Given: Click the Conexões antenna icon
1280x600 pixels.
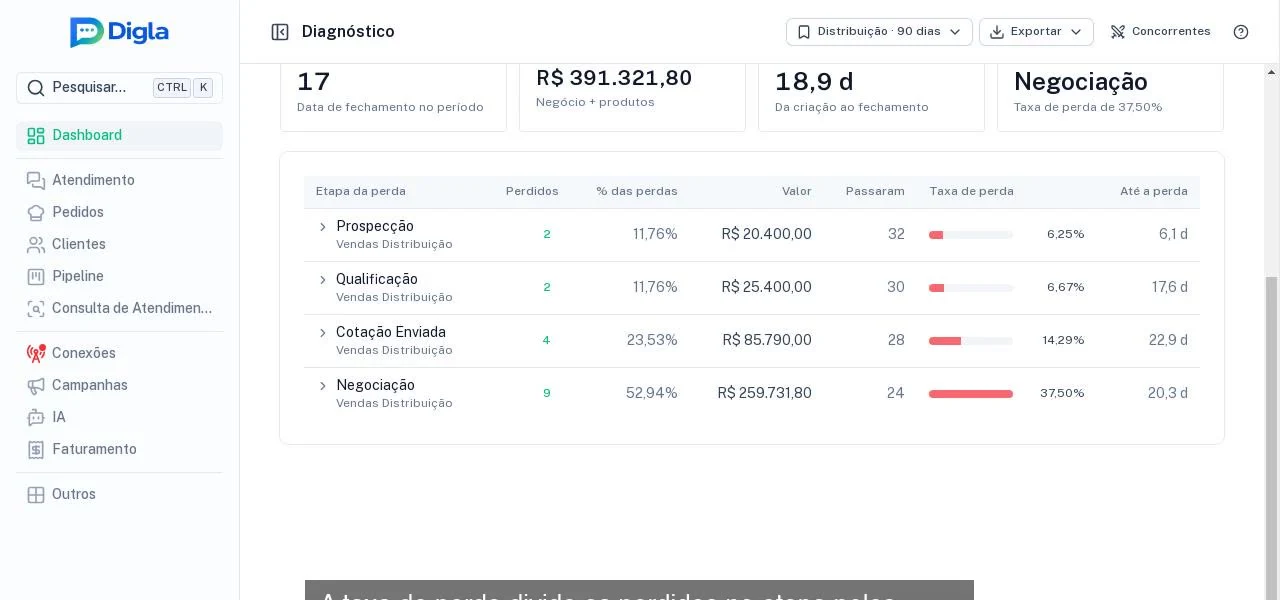Looking at the screenshot, I should tap(36, 353).
